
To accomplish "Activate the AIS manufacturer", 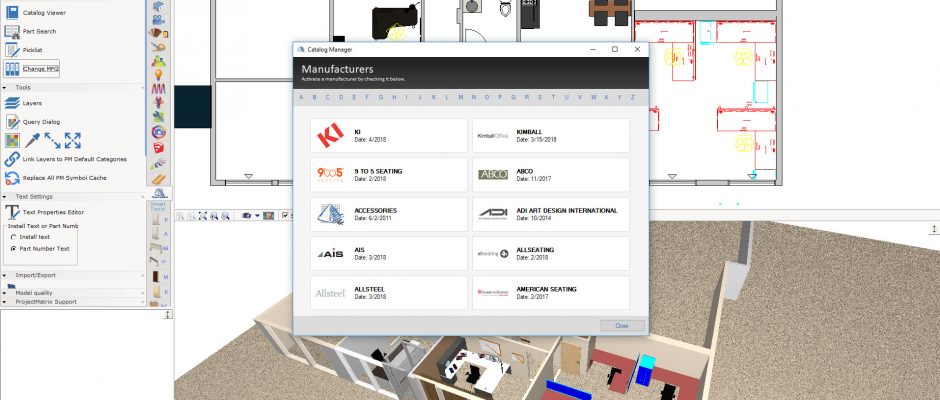I will (388, 254).
